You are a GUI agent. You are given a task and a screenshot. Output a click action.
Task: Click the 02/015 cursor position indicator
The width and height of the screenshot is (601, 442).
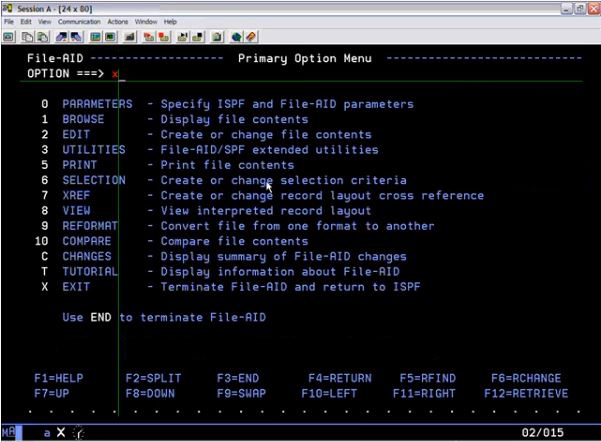[542, 433]
